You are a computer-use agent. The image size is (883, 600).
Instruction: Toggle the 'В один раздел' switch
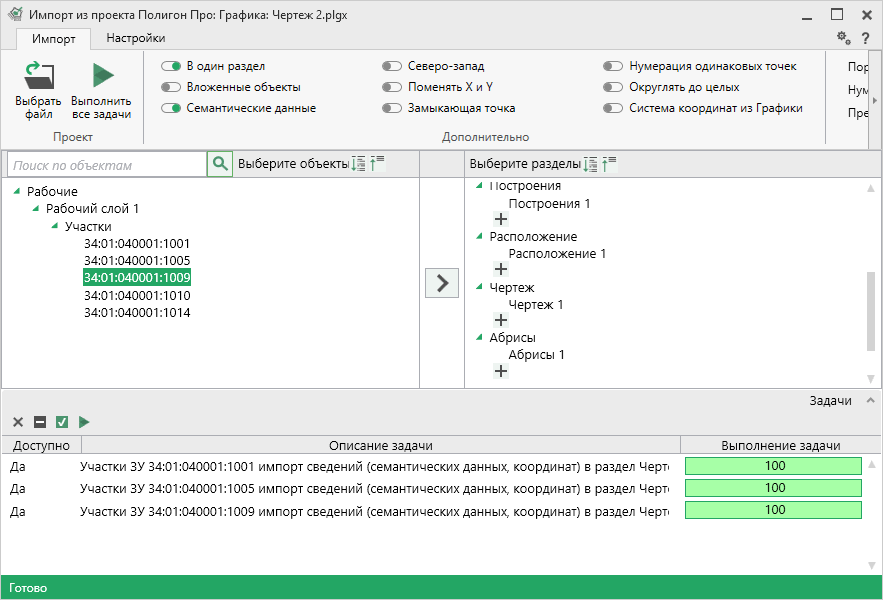pos(171,66)
